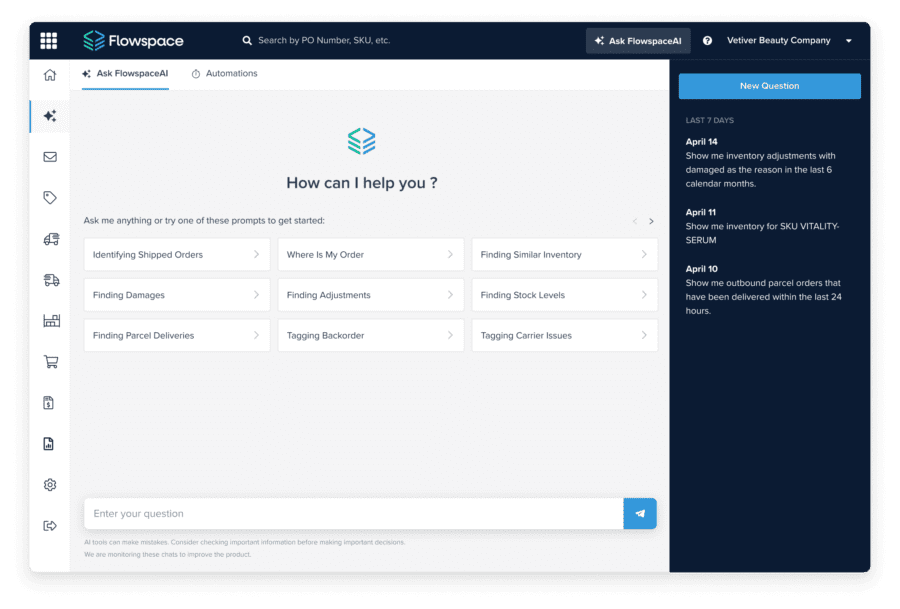Select the billing receipt icon in the sidebar
900x609 pixels.
point(49,402)
